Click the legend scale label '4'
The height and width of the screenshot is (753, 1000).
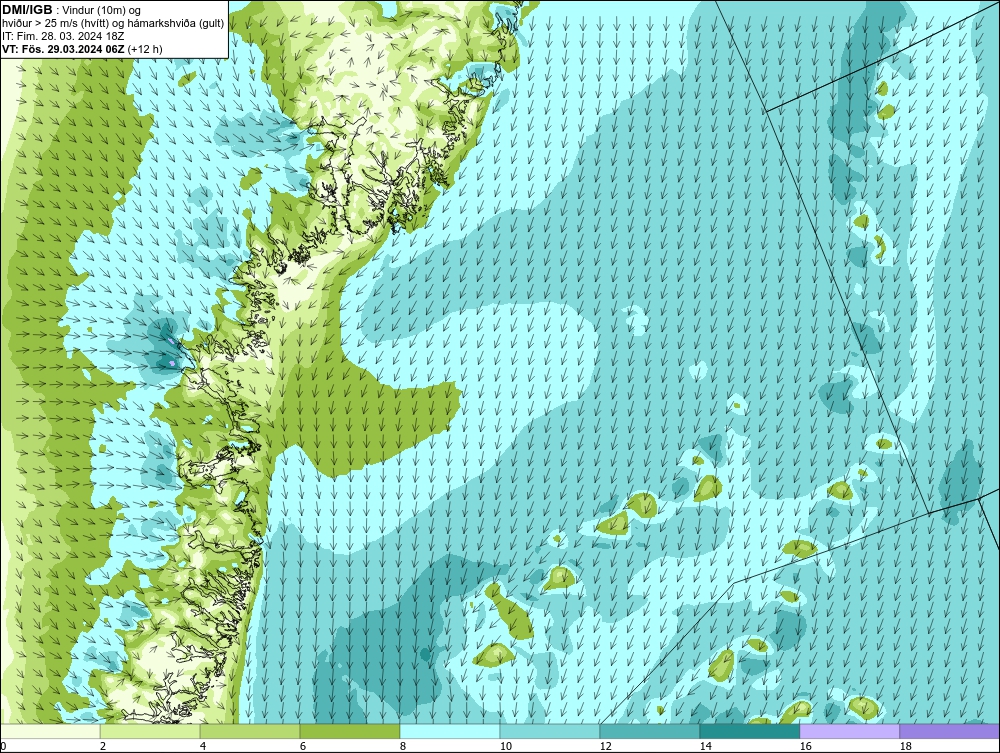203,746
